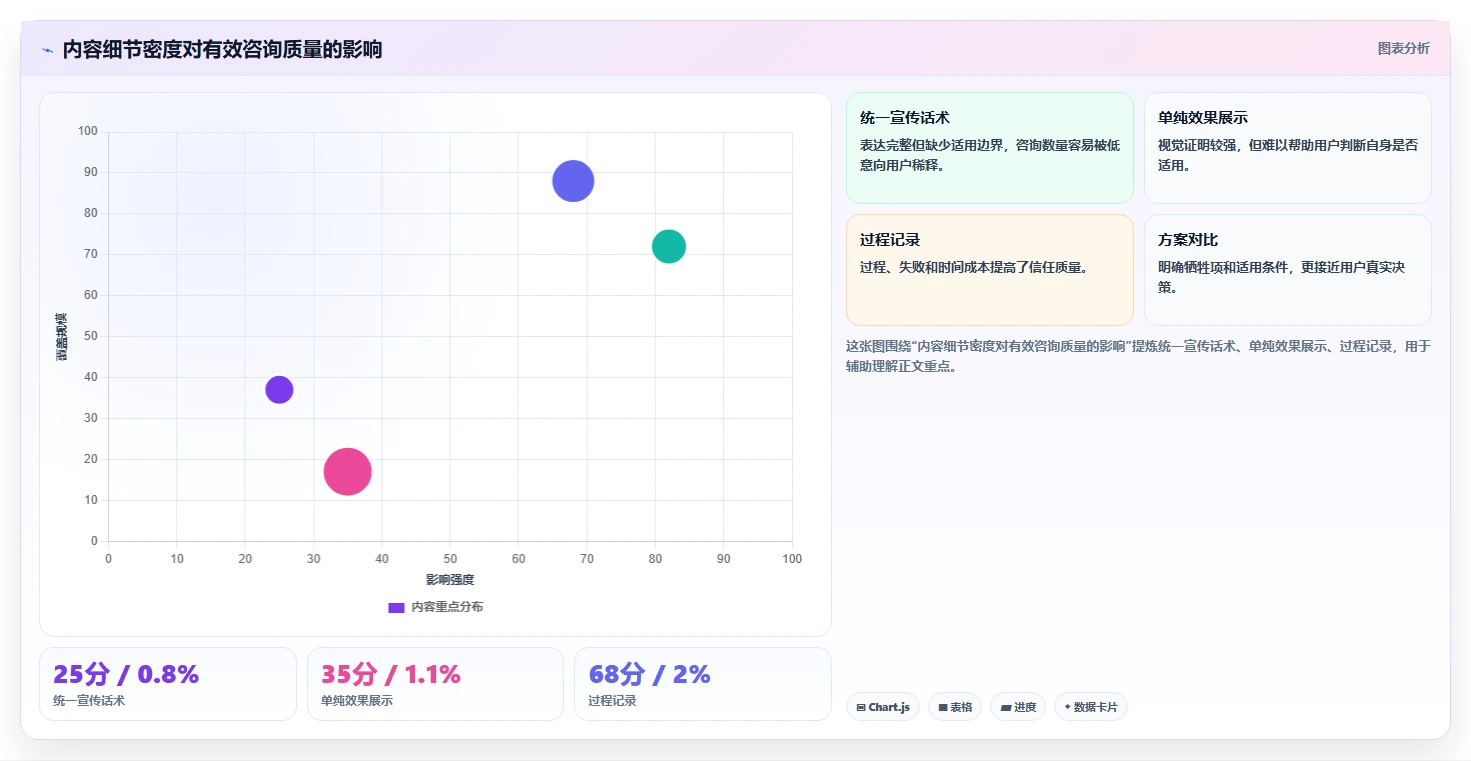The height and width of the screenshot is (761, 1471).
Task: Click the 表格 chip's small icon
Action: [x=943, y=707]
